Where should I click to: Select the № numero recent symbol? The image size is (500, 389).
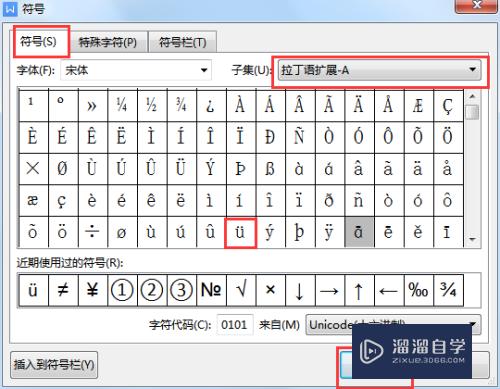(211, 290)
